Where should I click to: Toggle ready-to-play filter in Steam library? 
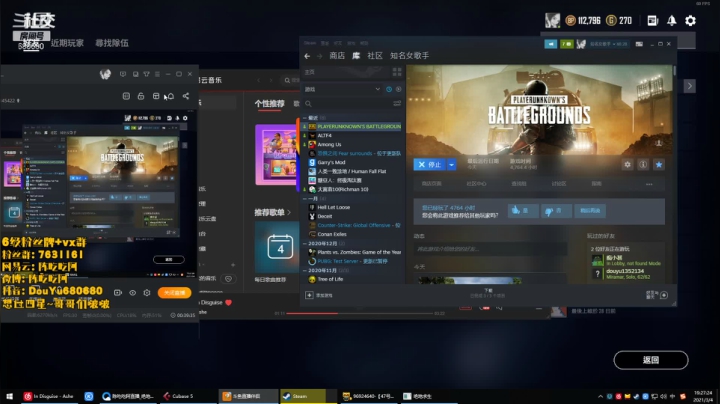pos(398,89)
